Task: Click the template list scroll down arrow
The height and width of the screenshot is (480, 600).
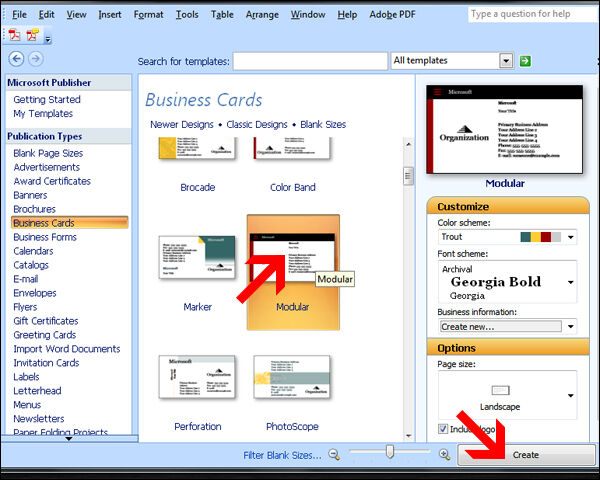Action: pos(409,436)
